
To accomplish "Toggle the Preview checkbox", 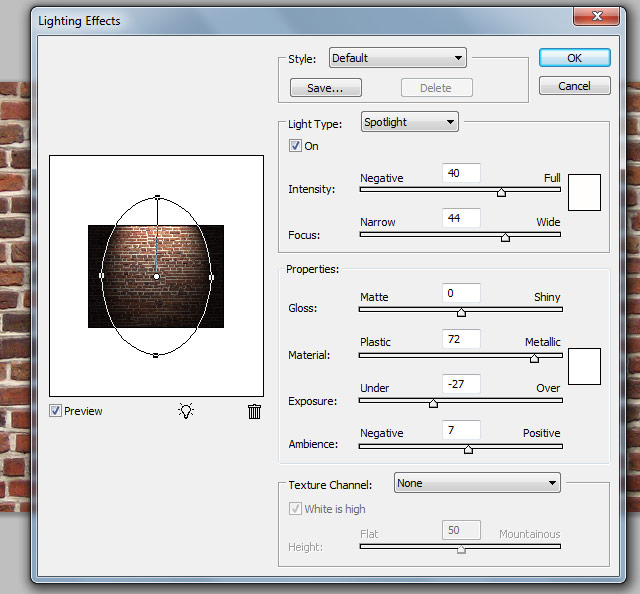I will click(x=56, y=411).
